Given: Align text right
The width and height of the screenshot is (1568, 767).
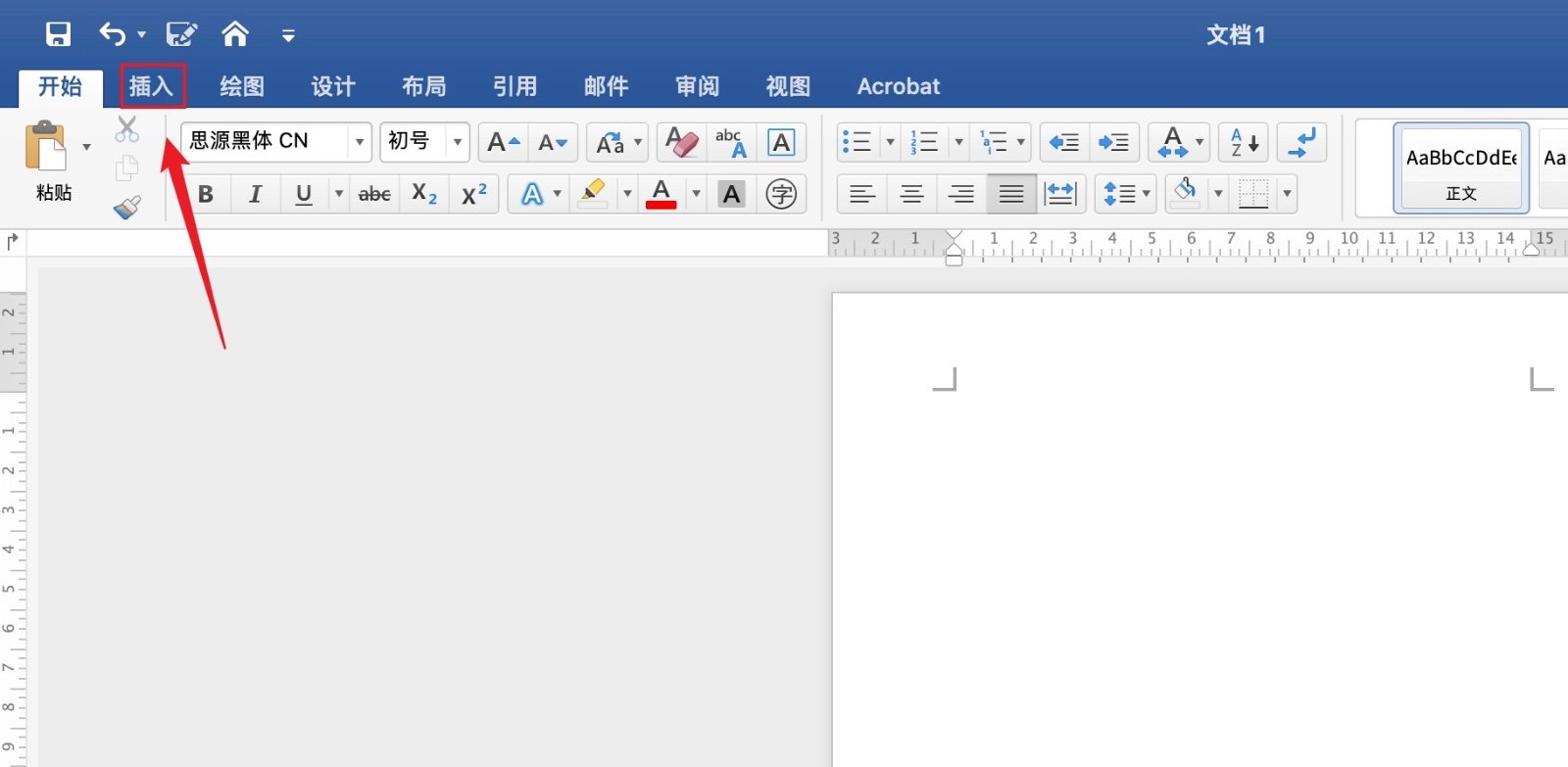Looking at the screenshot, I should [962, 194].
